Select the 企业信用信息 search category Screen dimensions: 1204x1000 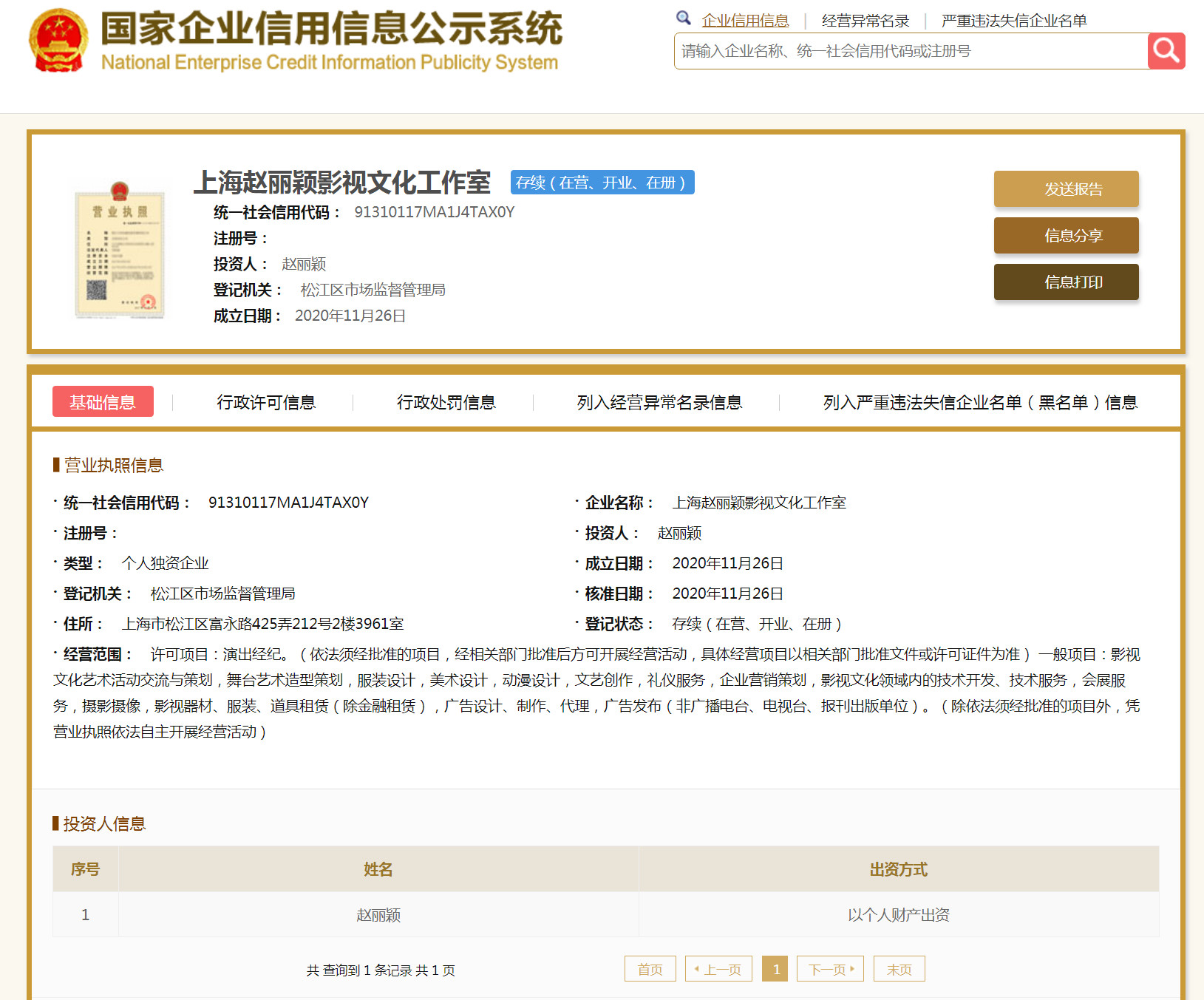[745, 21]
